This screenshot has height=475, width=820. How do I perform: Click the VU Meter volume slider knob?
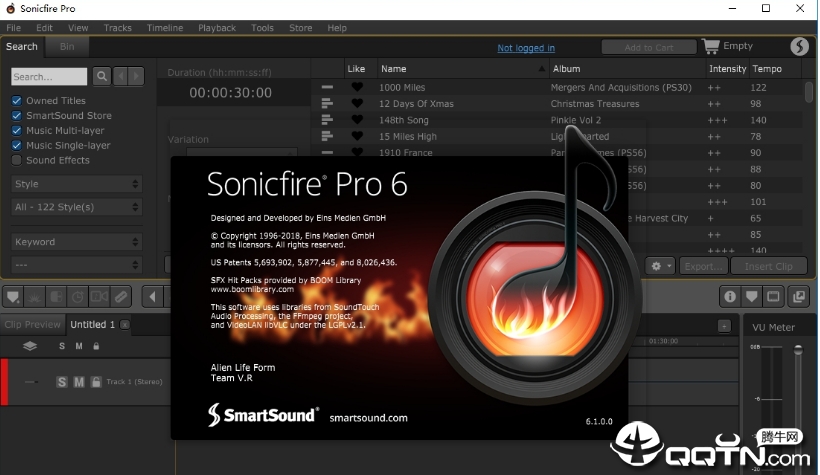coord(798,350)
